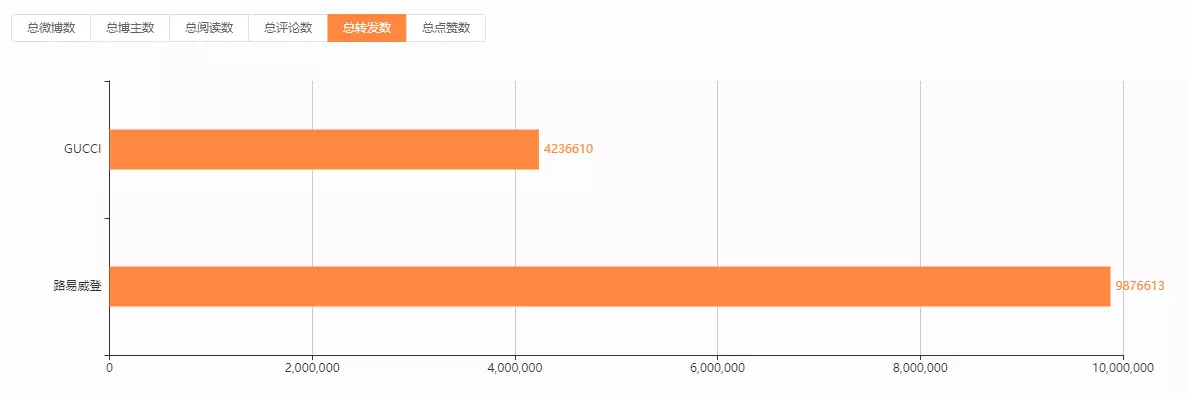The height and width of the screenshot is (393, 1190).
Task: Select the 总博主数 tab
Action: [130, 28]
